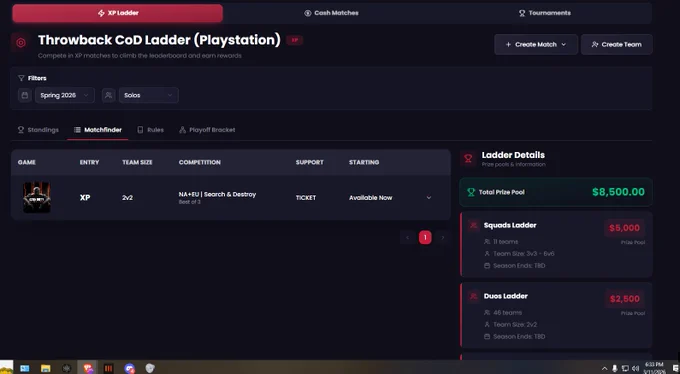
Task: Click the Create Match button
Action: (x=536, y=44)
